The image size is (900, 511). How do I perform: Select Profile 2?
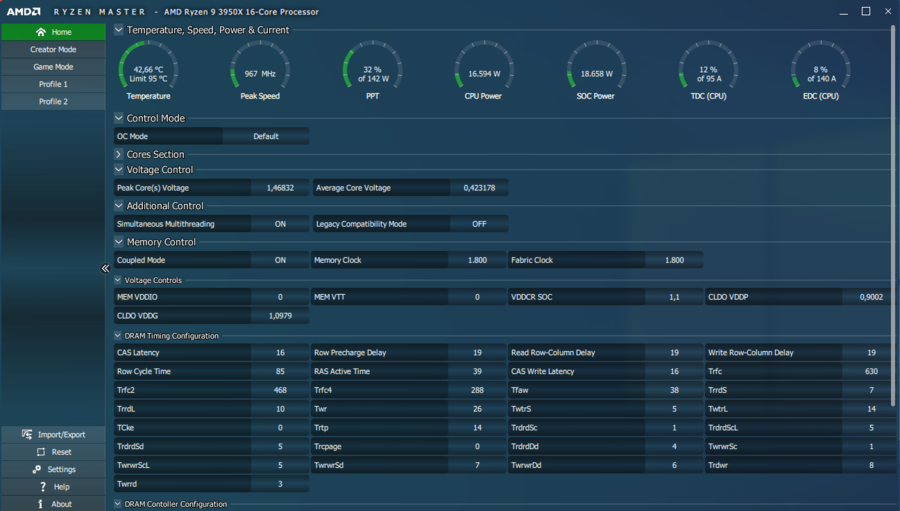[x=53, y=101]
